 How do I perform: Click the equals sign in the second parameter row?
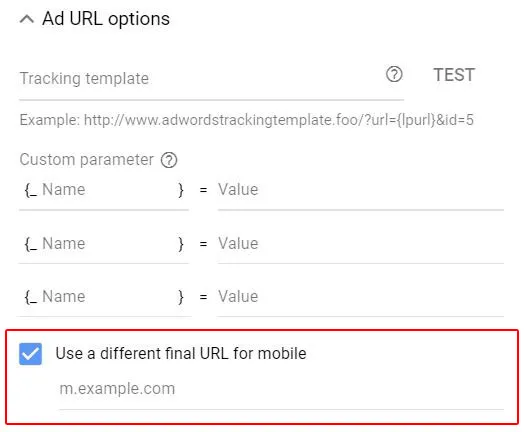click(203, 244)
